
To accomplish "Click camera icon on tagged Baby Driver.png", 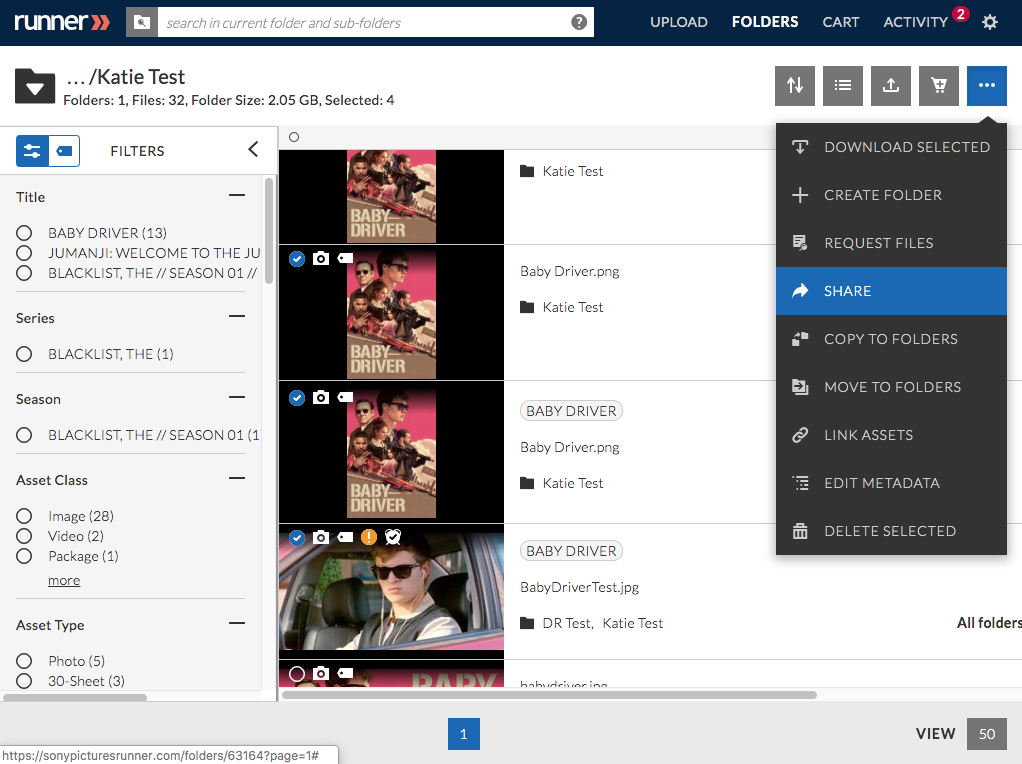I will tap(321, 397).
